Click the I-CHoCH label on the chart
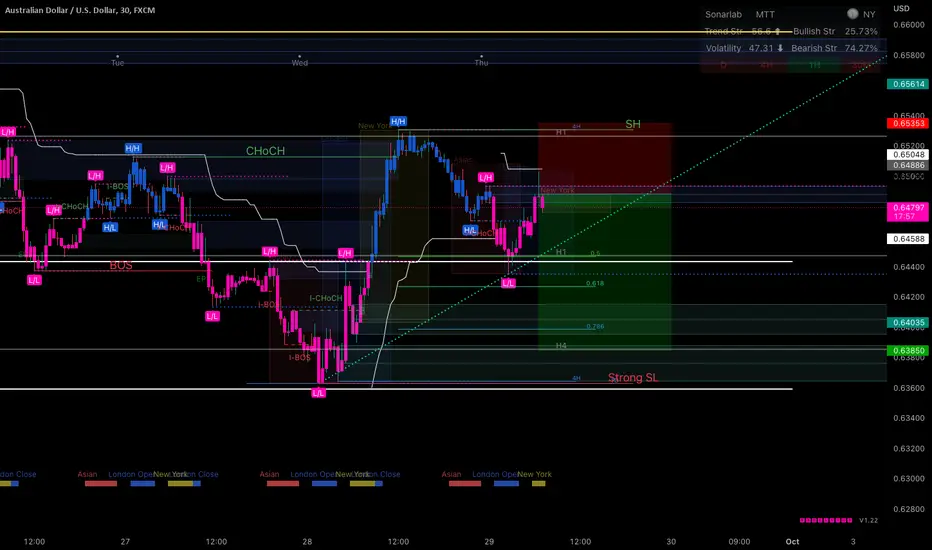 coord(326,298)
